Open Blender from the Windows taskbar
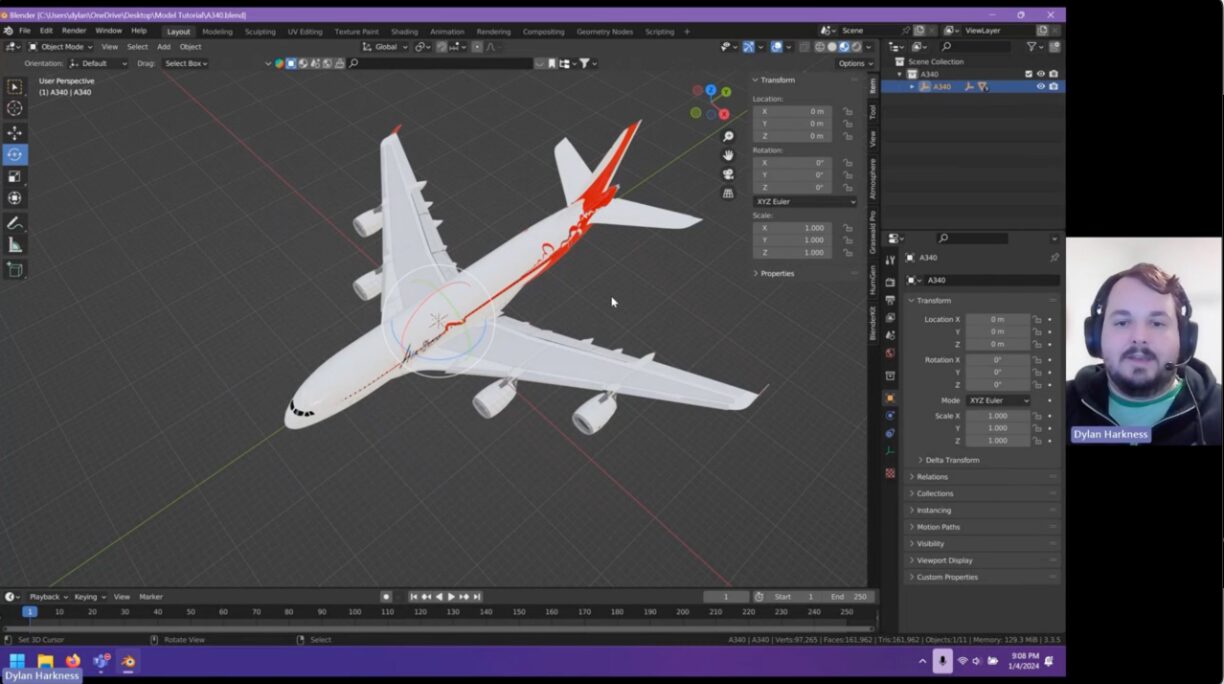Image resolution: width=1224 pixels, height=684 pixels. coord(128,661)
